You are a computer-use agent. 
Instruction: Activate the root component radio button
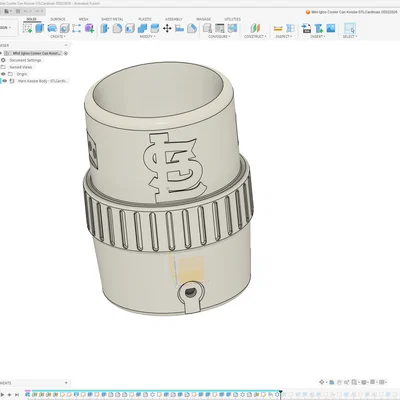point(66,53)
